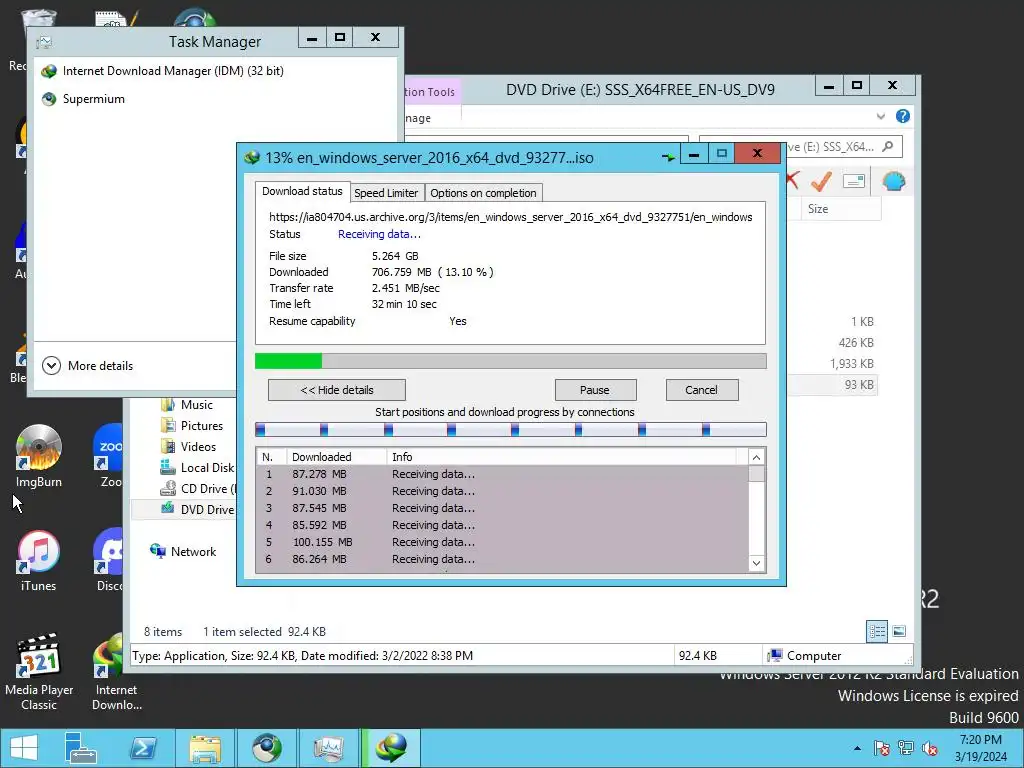Select CD Drive in Explorer sidebar

point(197,488)
